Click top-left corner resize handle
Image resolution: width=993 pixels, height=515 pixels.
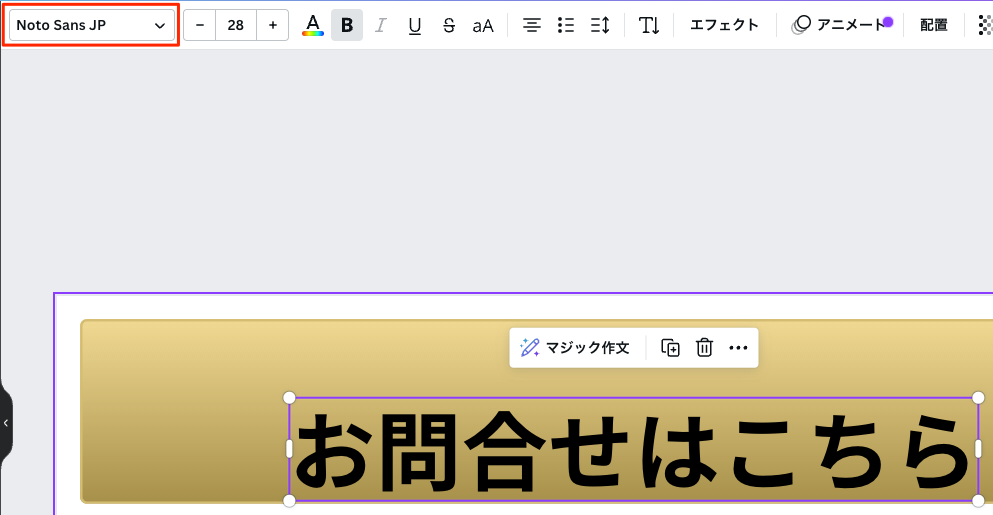(289, 398)
